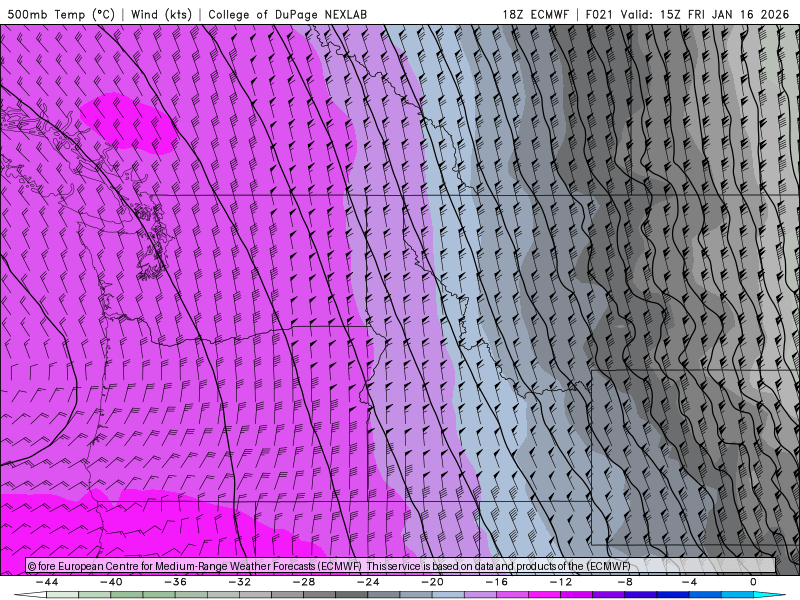
Task: Click the -28 color scale label
Action: pyautogui.click(x=304, y=582)
